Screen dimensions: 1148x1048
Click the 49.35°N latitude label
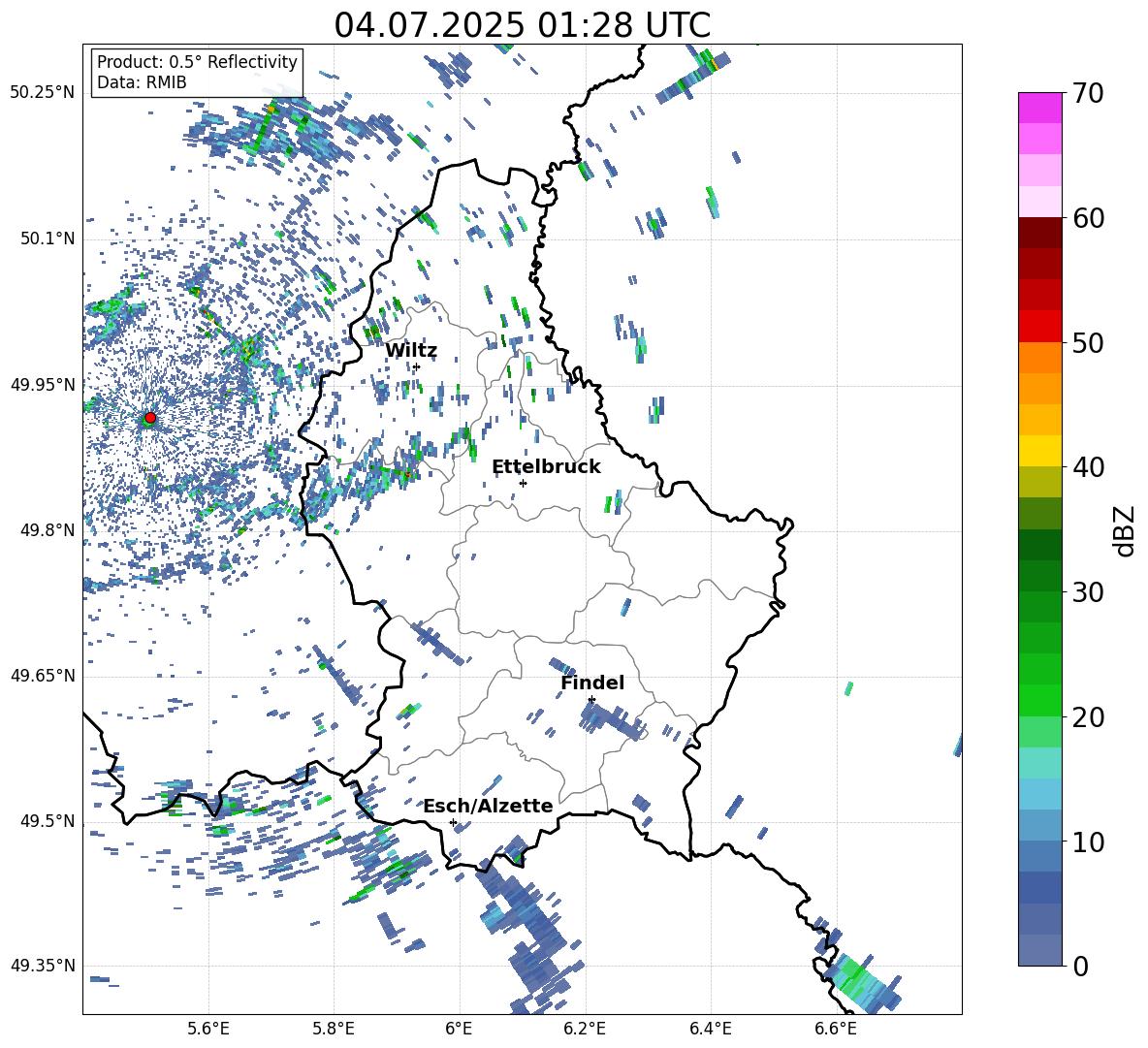(x=43, y=966)
